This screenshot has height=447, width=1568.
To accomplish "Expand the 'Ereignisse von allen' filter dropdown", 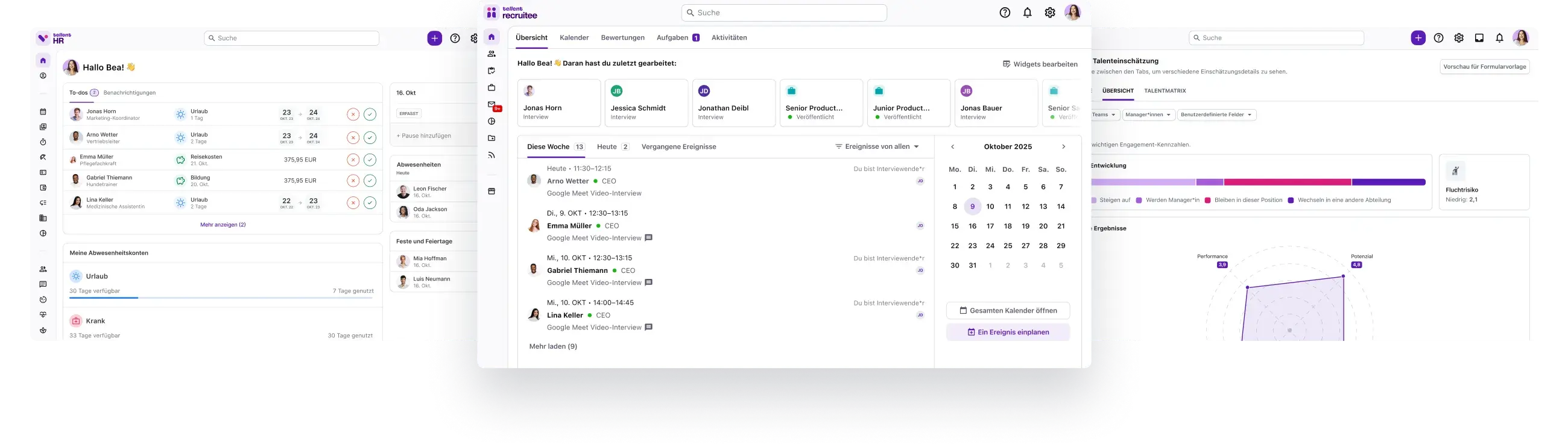I will tap(877, 146).
